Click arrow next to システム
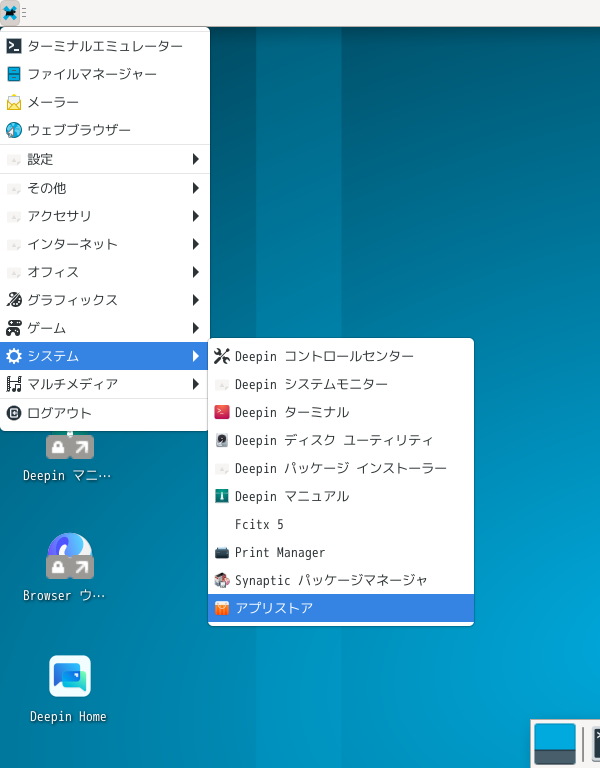Screen dimensions: 600x768 pyautogui.click(x=196, y=356)
